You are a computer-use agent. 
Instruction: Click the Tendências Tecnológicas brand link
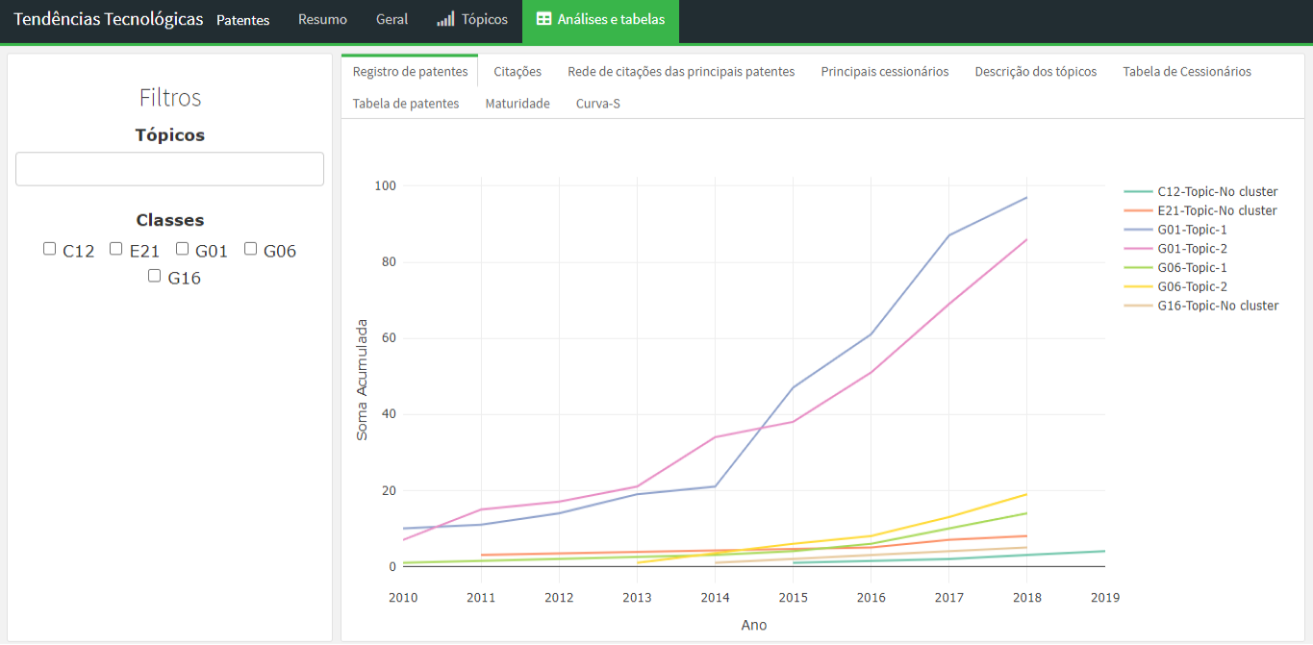[108, 20]
